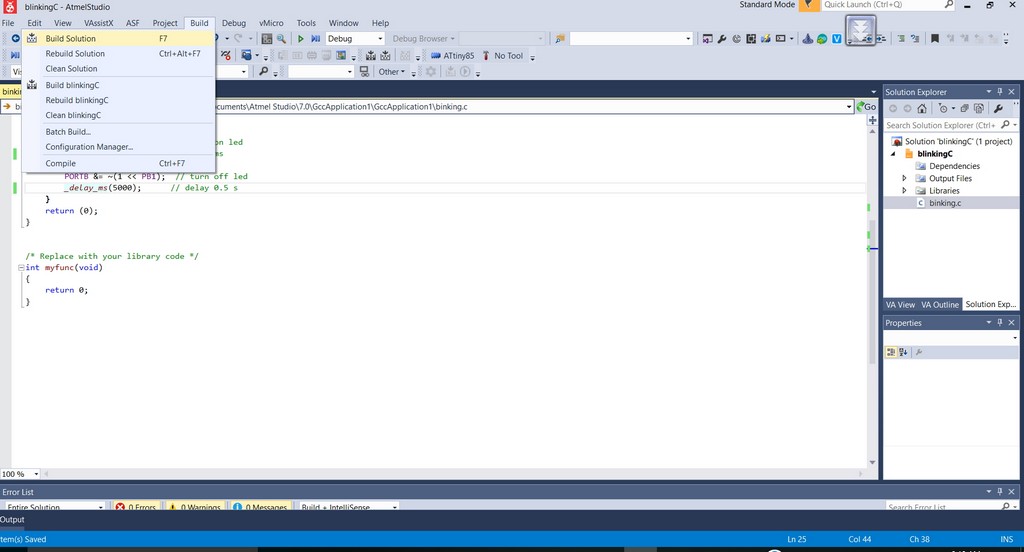Select Dependencies in Solution Explorer

coord(954,166)
